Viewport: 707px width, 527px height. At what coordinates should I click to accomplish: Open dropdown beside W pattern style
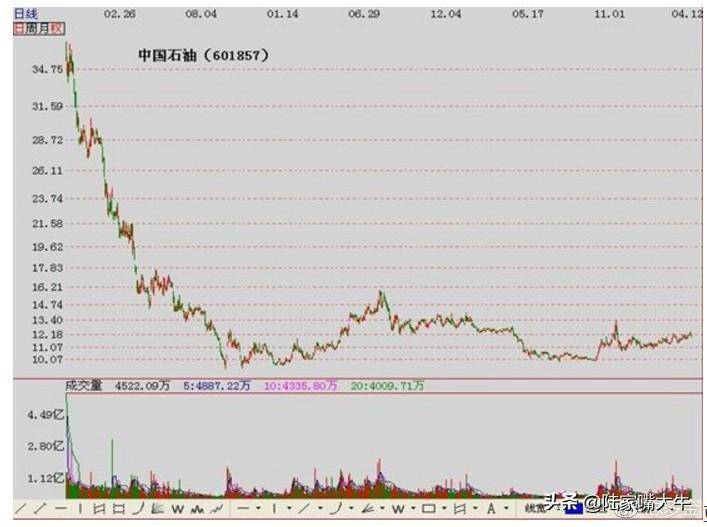[413, 508]
